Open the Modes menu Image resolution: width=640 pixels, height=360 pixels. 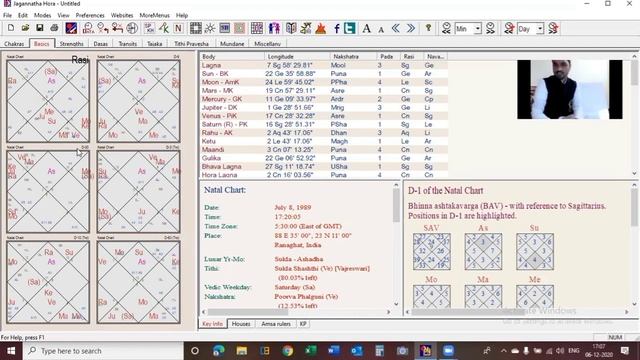[x=42, y=15]
